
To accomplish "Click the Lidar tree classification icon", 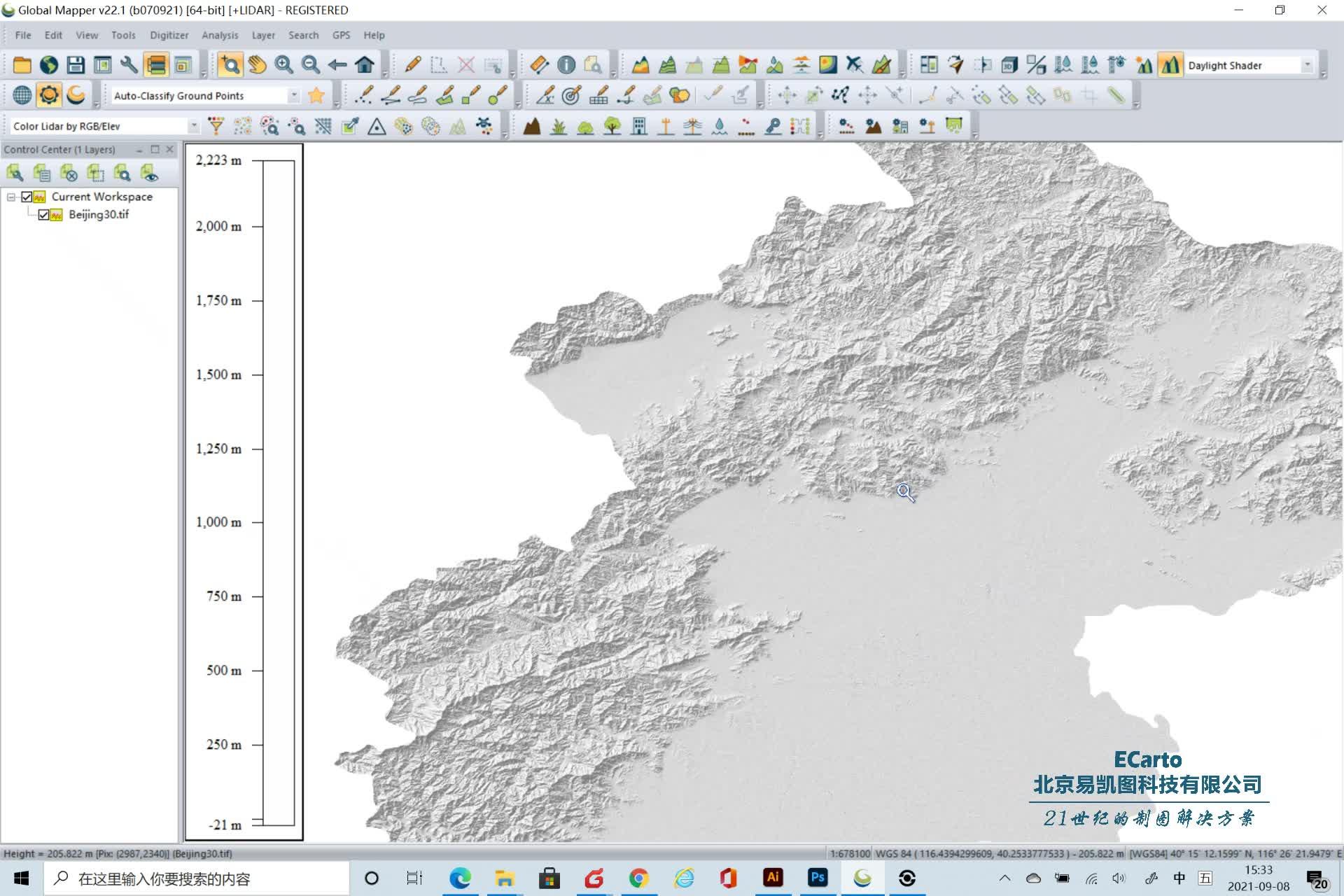I will point(612,126).
